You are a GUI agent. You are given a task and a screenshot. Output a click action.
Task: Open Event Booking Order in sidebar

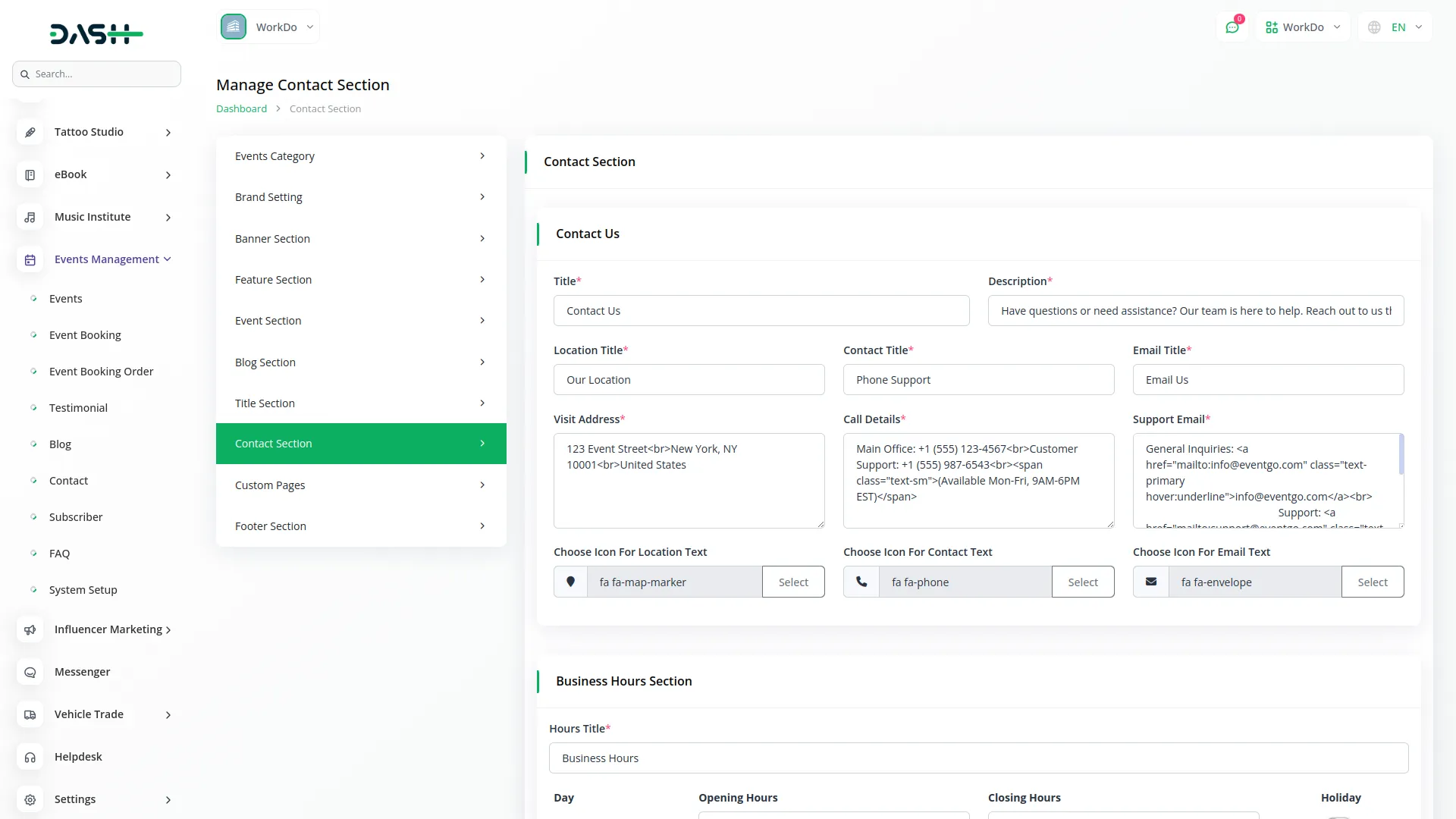click(x=101, y=372)
